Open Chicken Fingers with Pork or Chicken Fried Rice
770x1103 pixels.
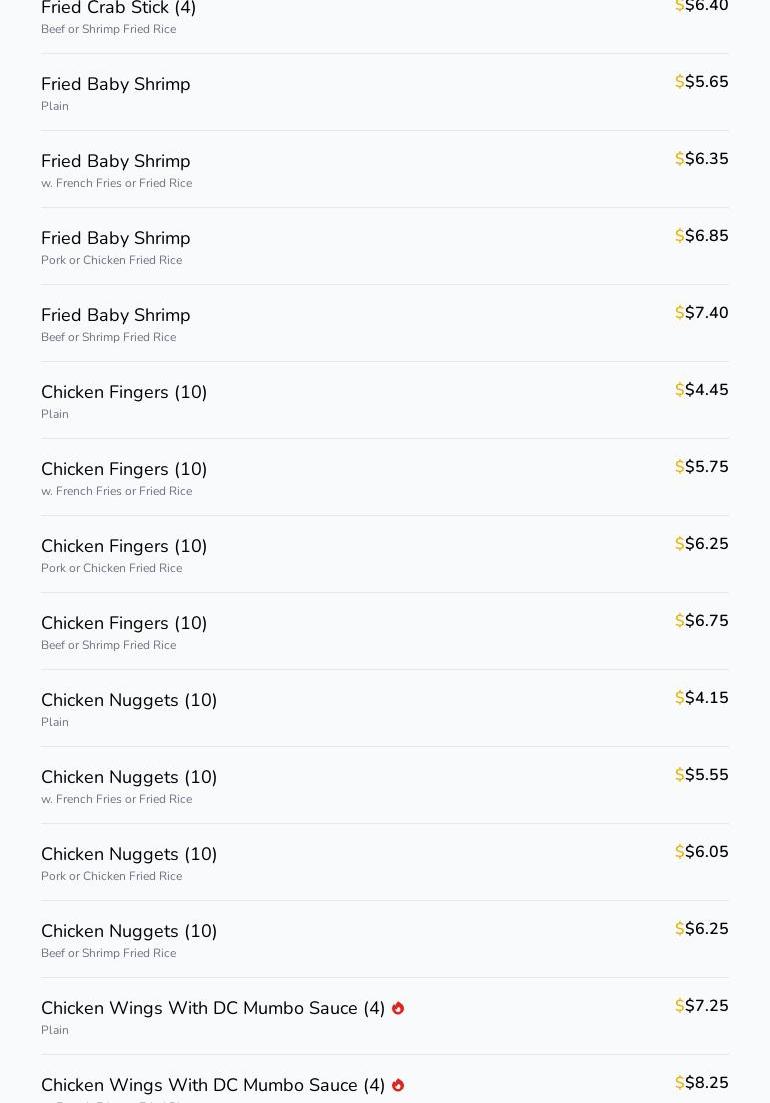[x=124, y=546]
